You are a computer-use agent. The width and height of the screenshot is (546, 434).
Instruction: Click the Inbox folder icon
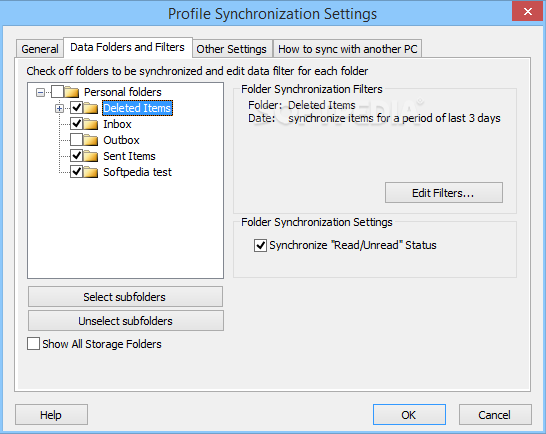click(x=91, y=124)
